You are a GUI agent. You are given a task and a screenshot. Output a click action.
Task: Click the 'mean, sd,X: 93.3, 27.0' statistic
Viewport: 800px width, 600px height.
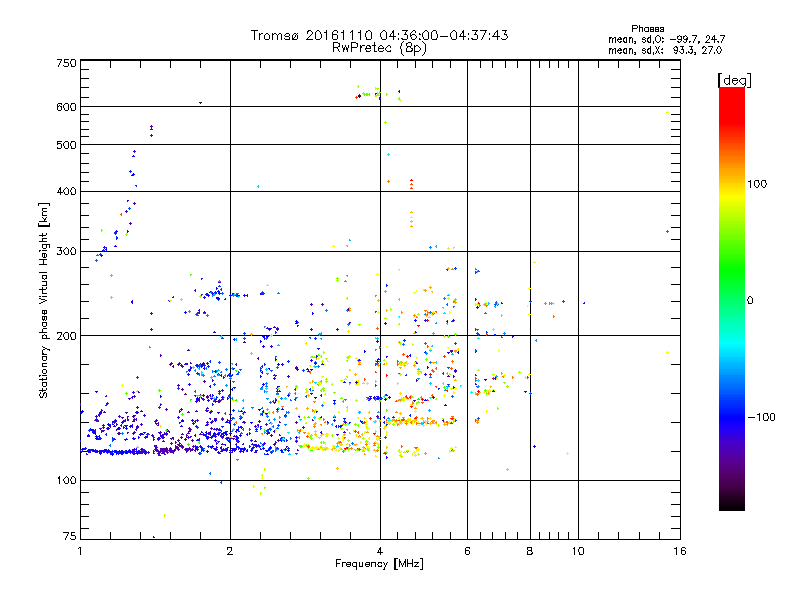pos(665,50)
